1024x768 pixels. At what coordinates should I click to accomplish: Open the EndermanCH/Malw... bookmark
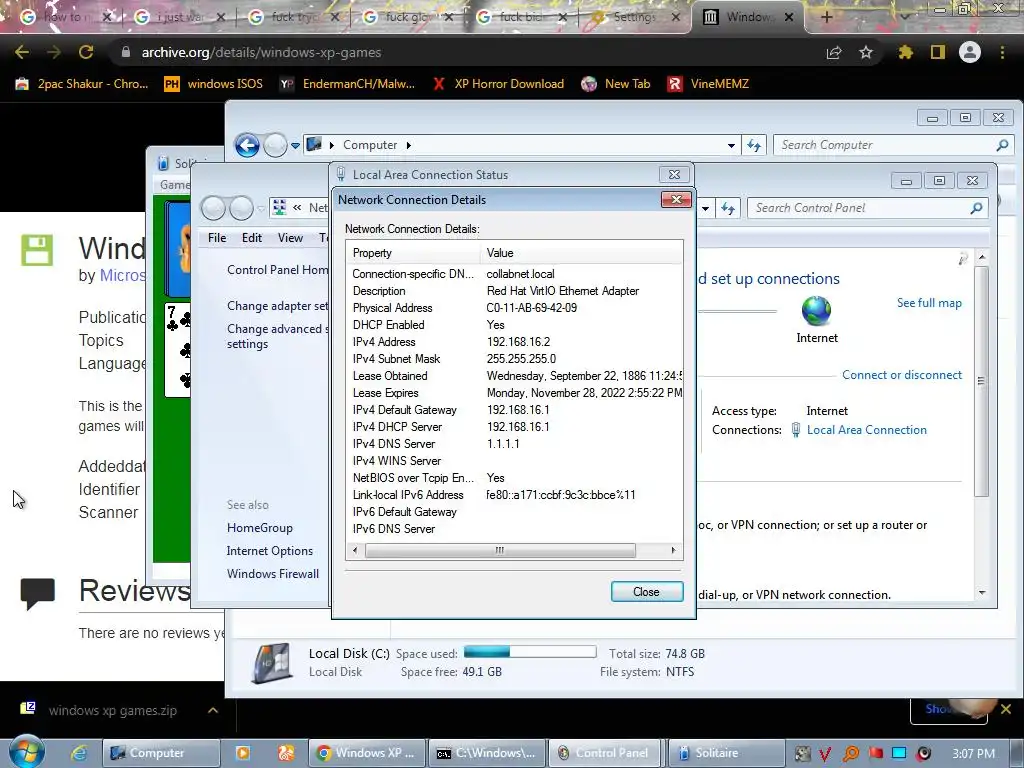[x=347, y=84]
